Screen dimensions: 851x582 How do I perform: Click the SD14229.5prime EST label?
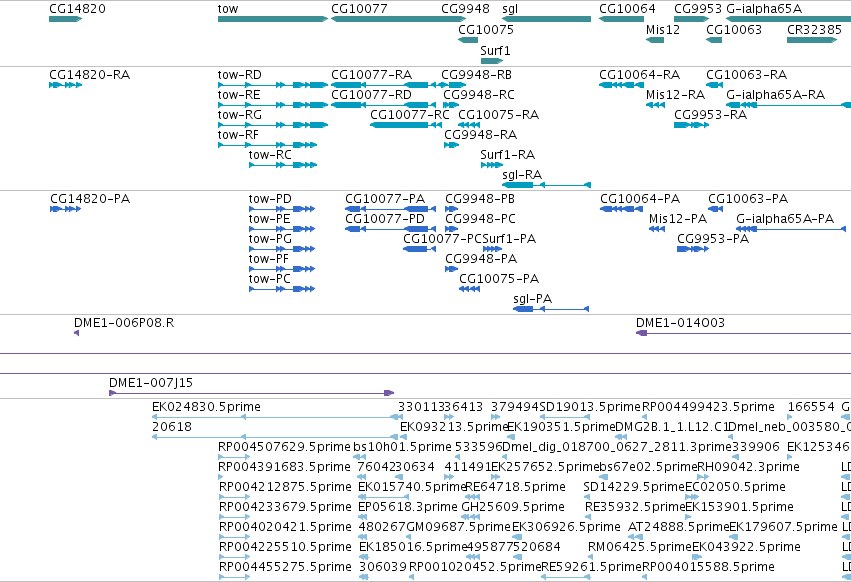point(634,487)
